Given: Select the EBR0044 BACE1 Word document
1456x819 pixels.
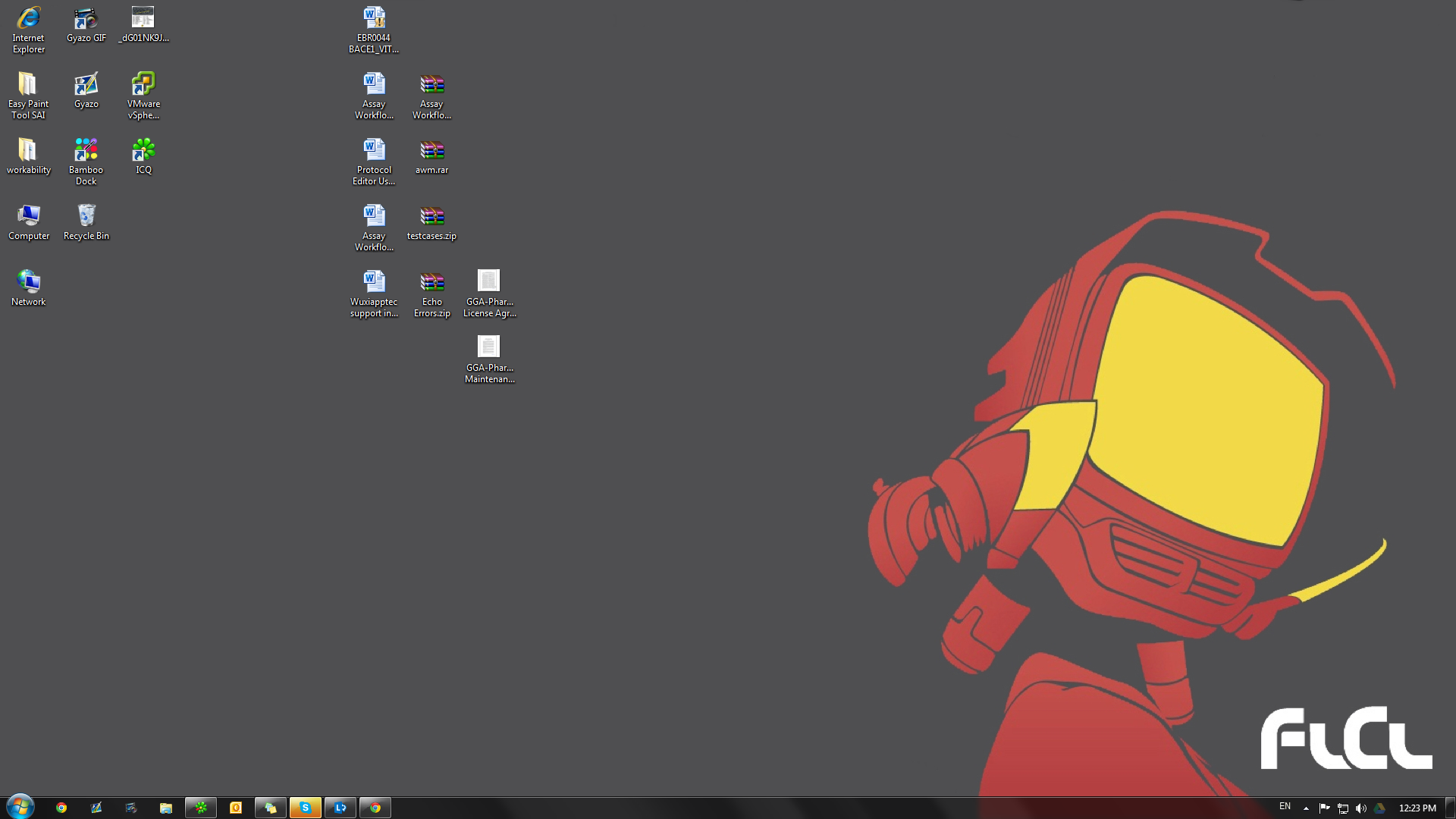Looking at the screenshot, I should [x=374, y=30].
